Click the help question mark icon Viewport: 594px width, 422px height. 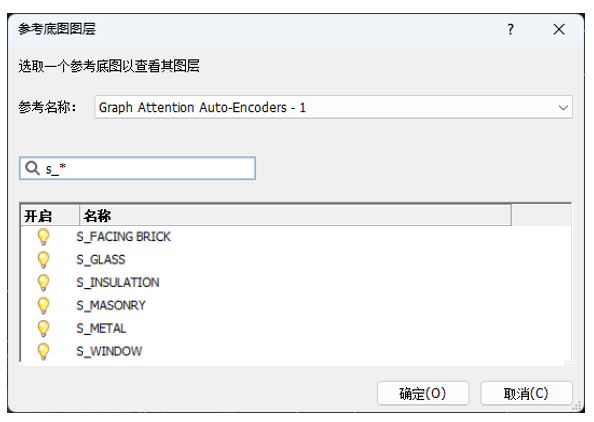(x=511, y=29)
